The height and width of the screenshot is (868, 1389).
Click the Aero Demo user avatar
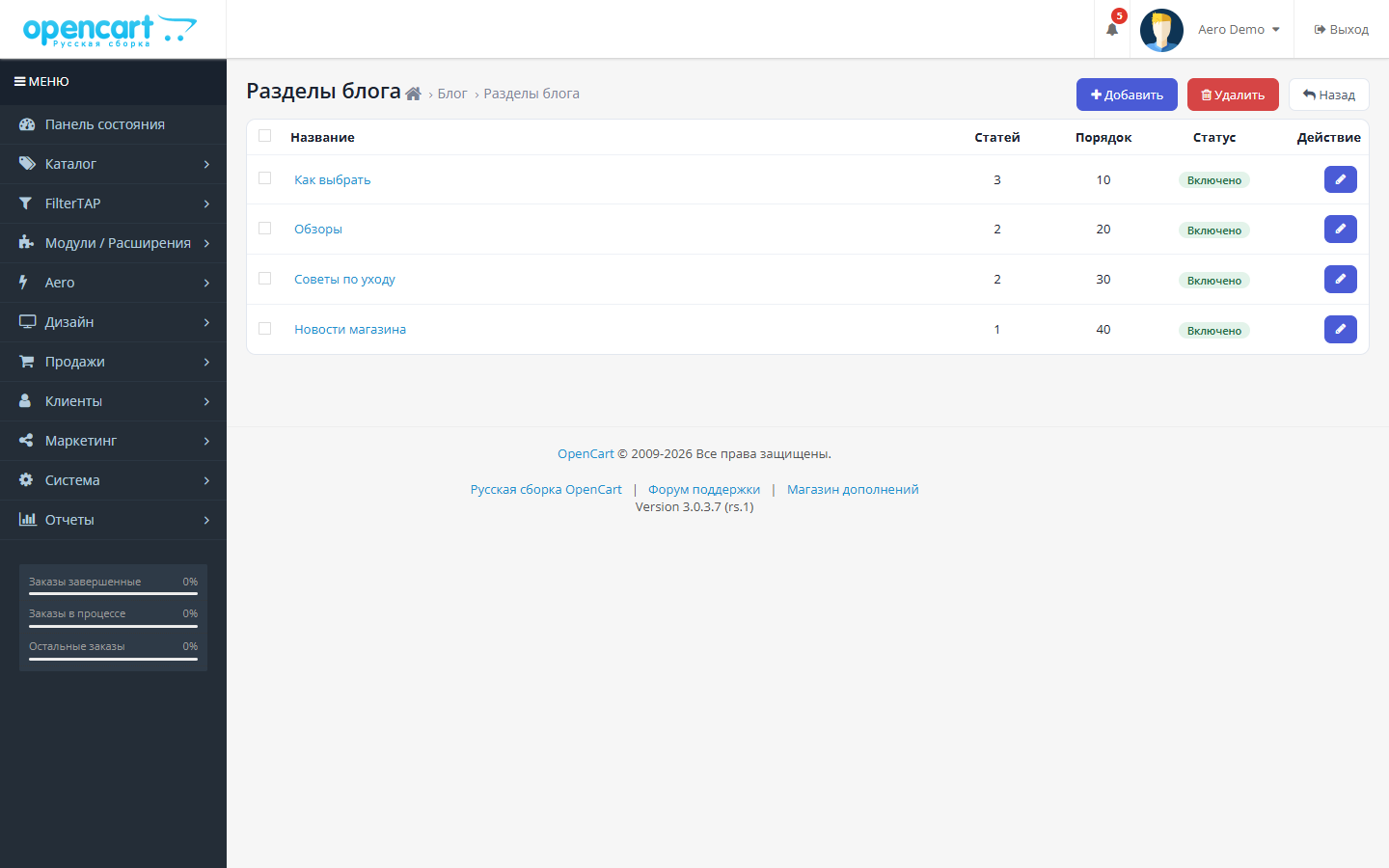[1161, 30]
